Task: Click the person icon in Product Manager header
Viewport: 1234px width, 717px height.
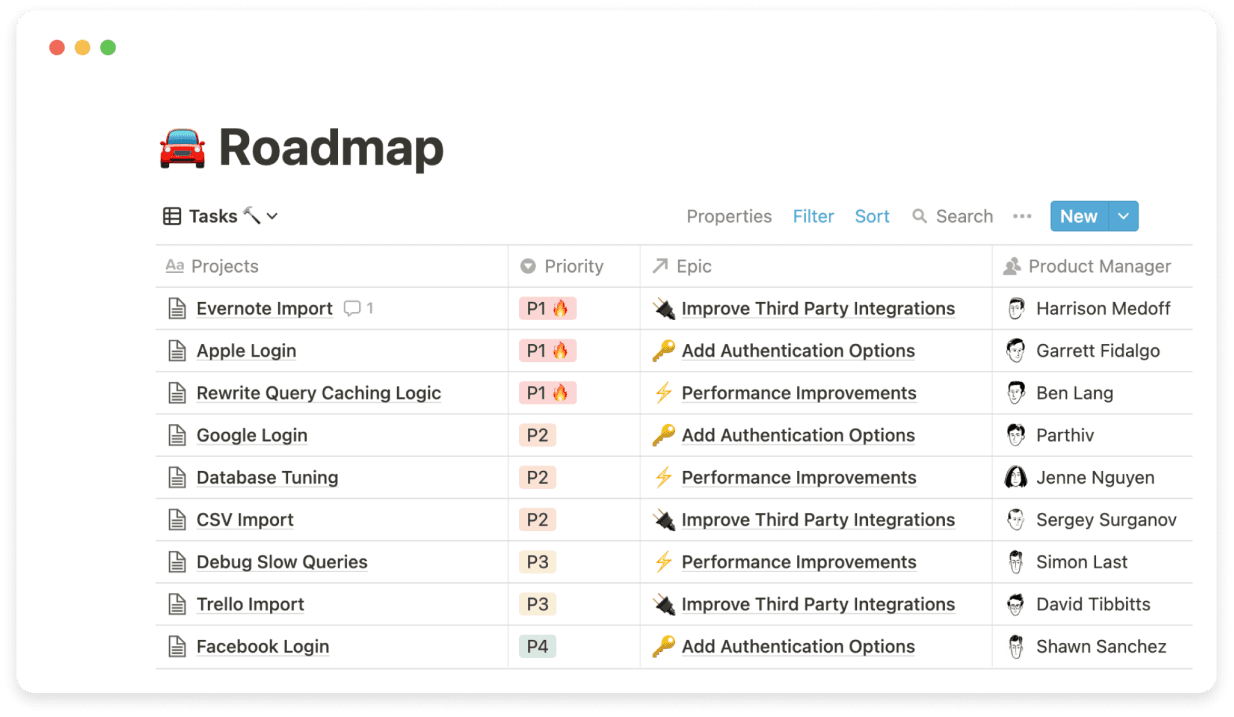Action: point(1012,266)
